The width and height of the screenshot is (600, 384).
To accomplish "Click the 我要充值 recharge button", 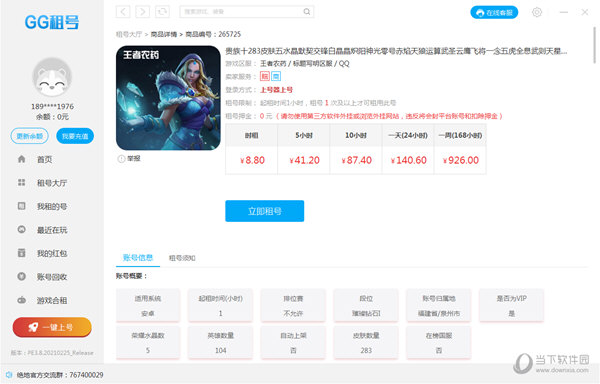I will pos(75,136).
